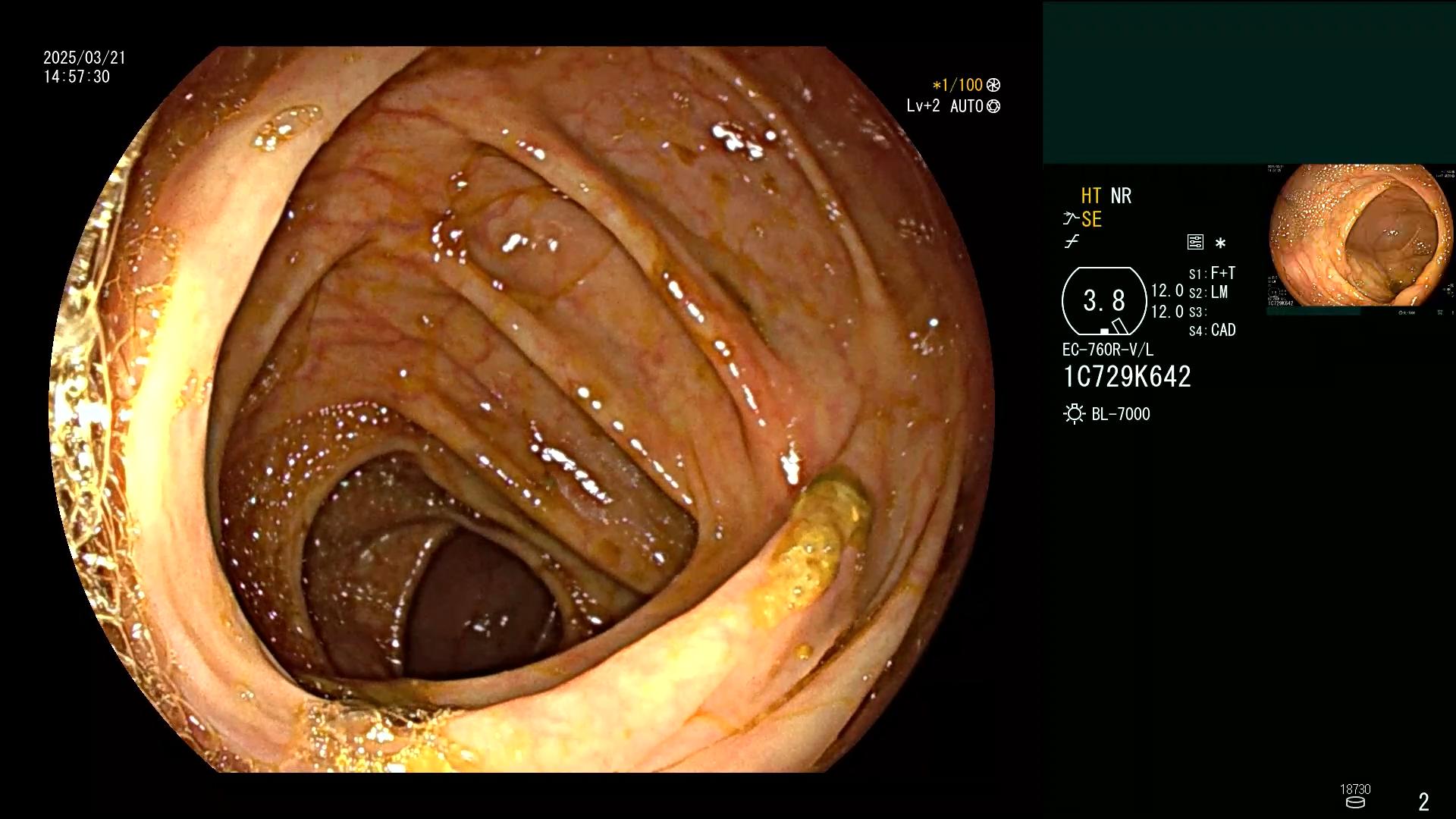The height and width of the screenshot is (819, 1456).
Task: Click the 'S1: F+T' switch assignment
Action: click(x=1212, y=273)
